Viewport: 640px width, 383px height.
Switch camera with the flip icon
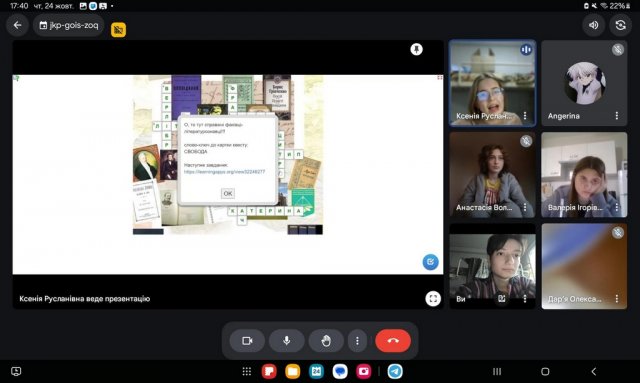pyautogui.click(x=620, y=25)
